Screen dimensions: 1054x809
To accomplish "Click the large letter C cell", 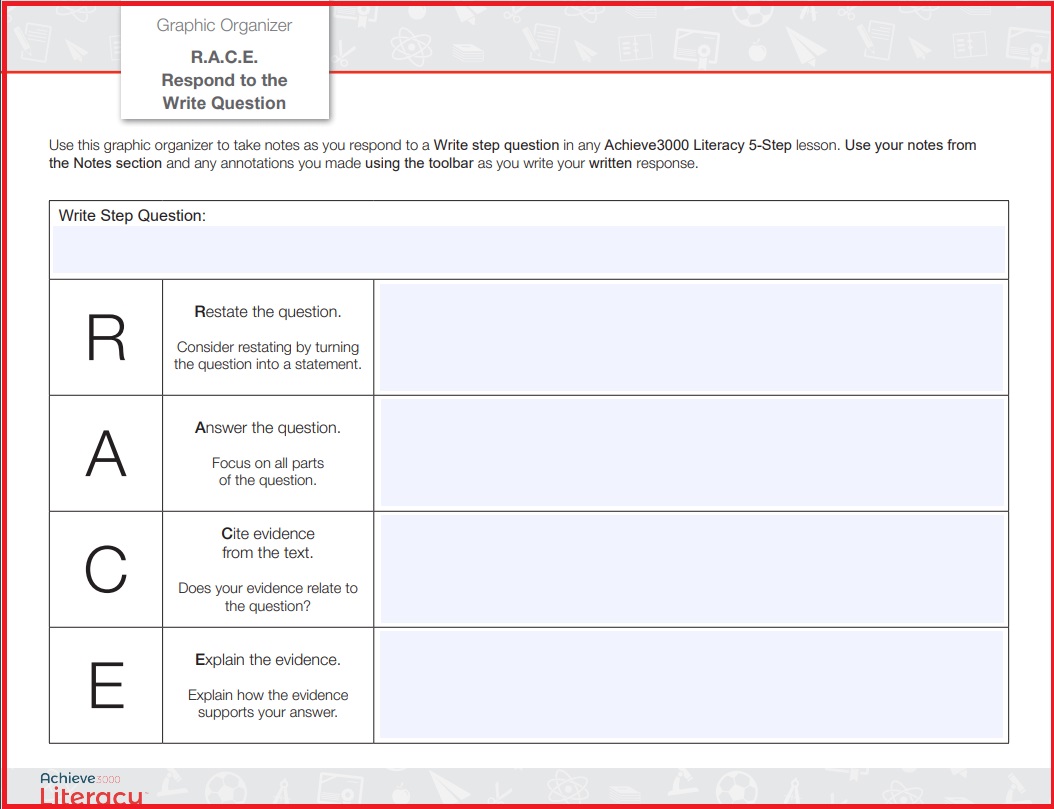I will (x=106, y=569).
